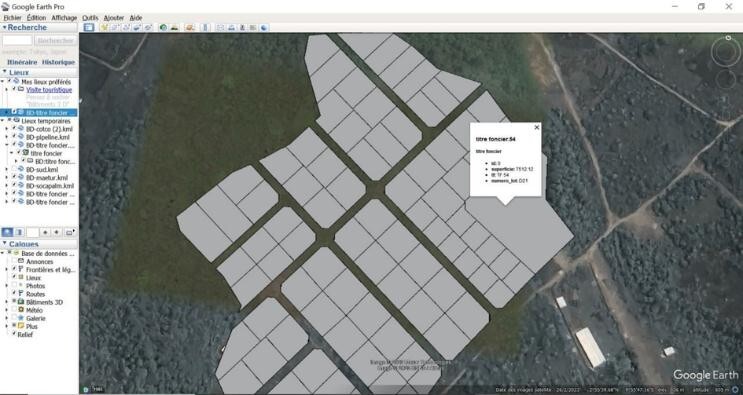The height and width of the screenshot is (395, 743).
Task: Select the highlighted BD-titre foncier row
Action: coord(39,113)
